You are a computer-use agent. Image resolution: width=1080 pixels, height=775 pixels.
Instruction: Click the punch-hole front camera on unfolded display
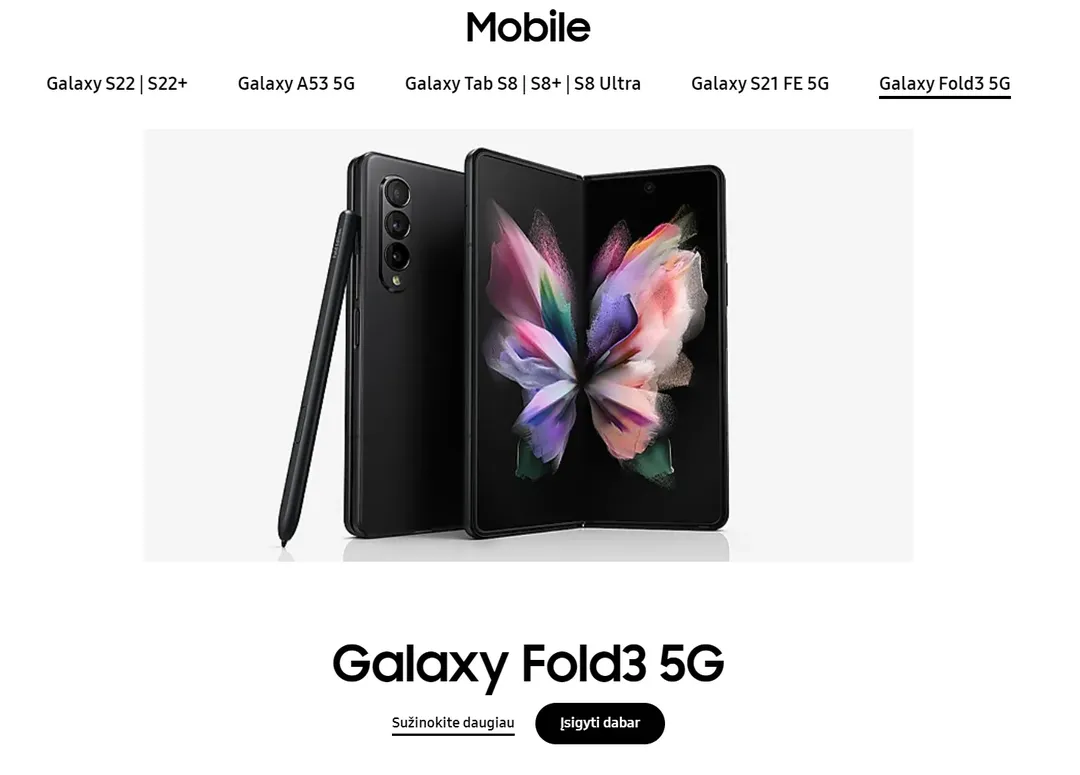(649, 187)
